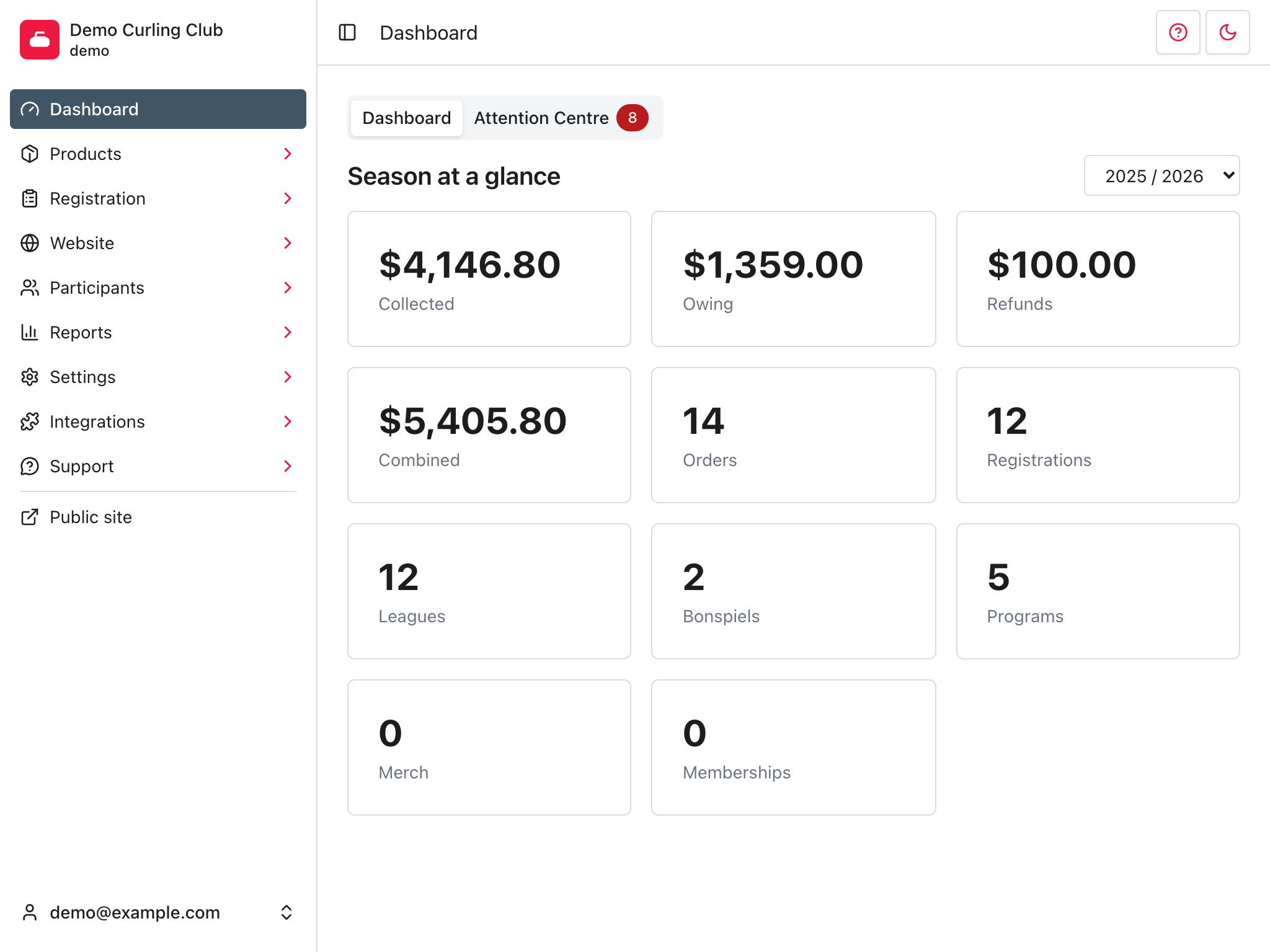Switch to the Attention Centre tab
1270x952 pixels.
(561, 118)
